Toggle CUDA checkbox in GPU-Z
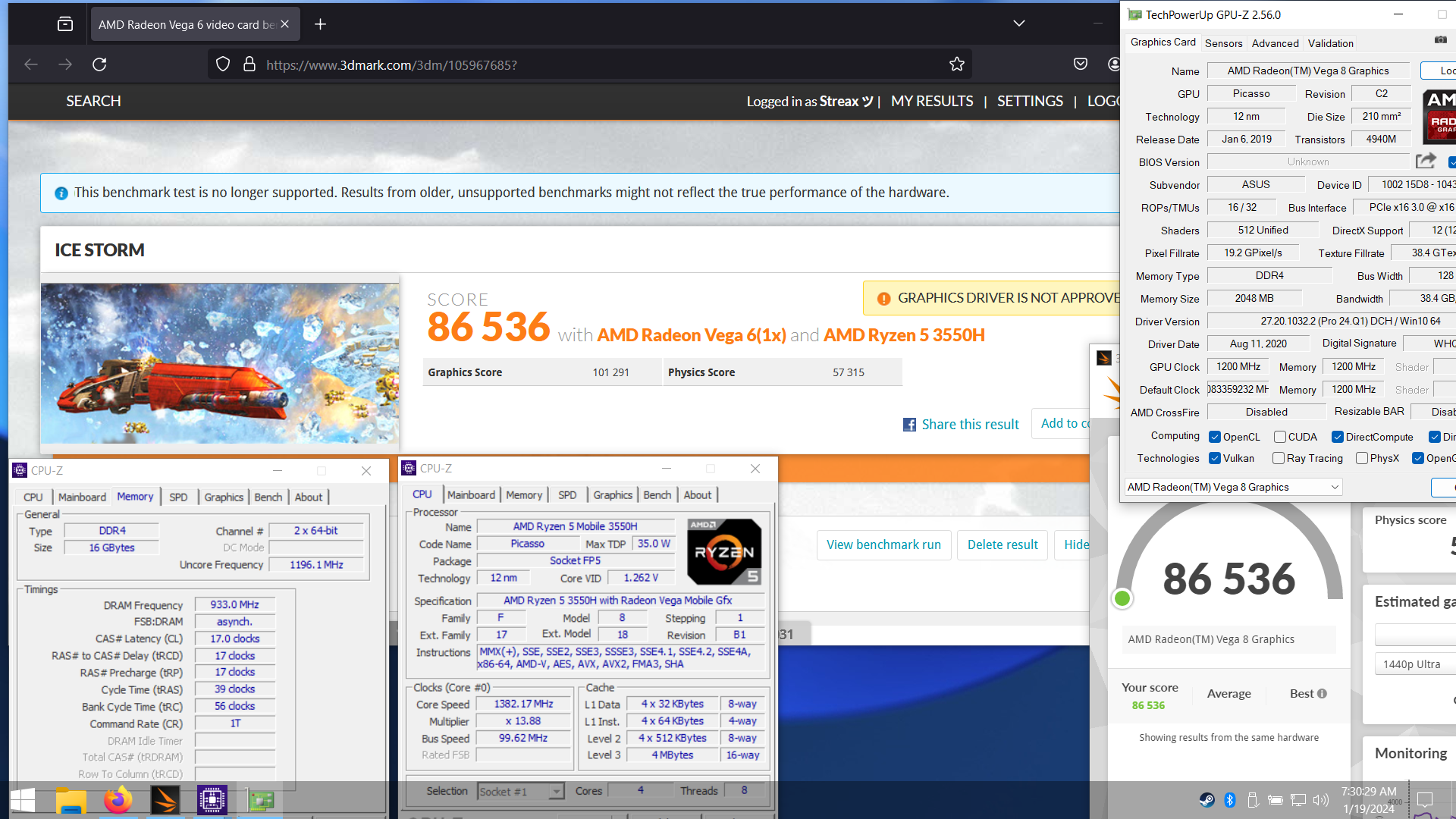Image resolution: width=1456 pixels, height=819 pixels. 1280,438
